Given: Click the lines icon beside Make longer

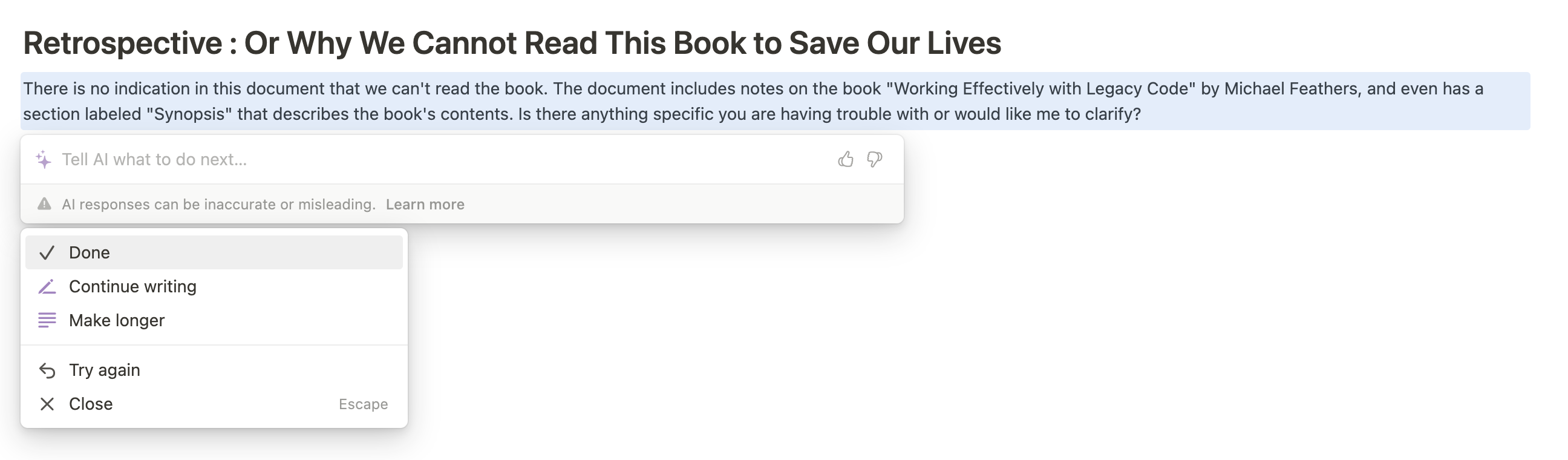Looking at the screenshot, I should pyautogui.click(x=46, y=320).
